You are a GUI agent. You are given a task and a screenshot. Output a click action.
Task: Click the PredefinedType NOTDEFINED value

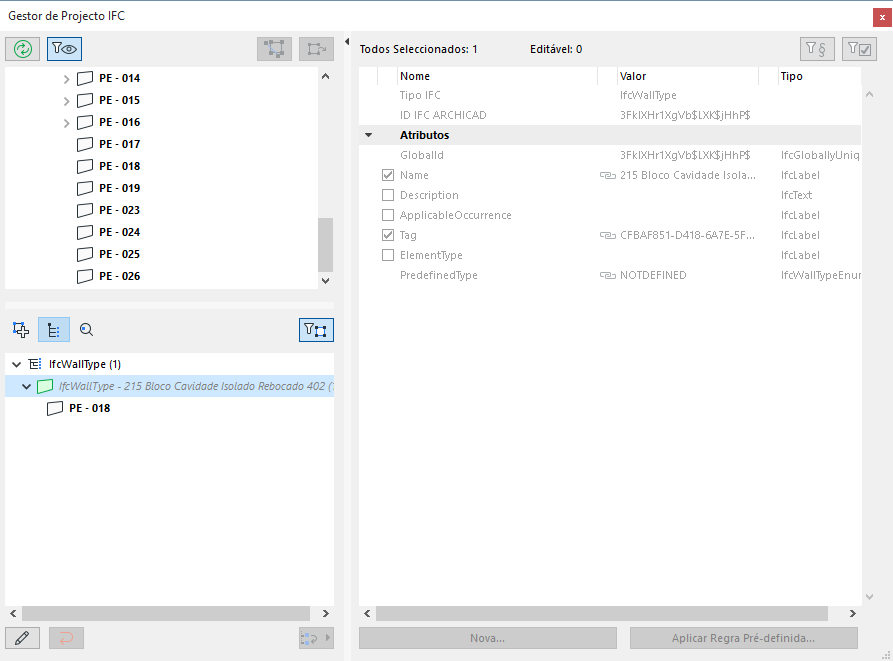pyautogui.click(x=653, y=276)
